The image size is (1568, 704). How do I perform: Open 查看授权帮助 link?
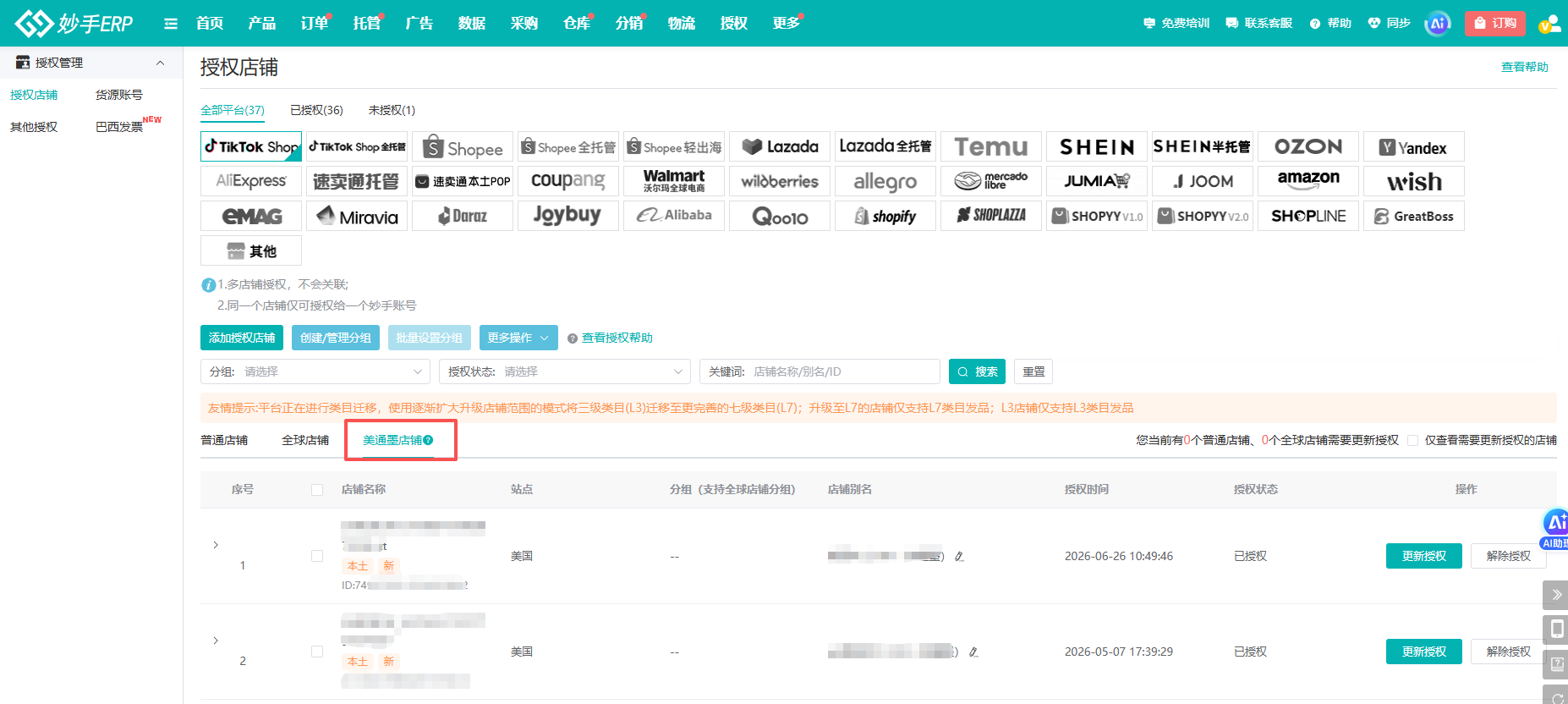(617, 338)
